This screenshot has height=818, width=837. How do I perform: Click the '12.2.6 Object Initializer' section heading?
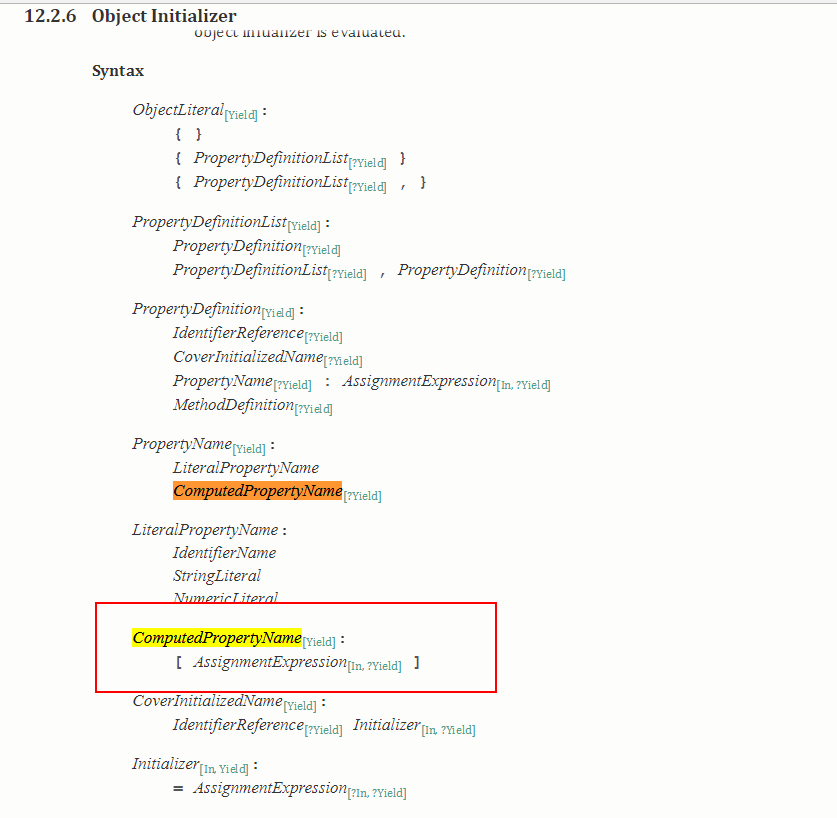coord(130,16)
